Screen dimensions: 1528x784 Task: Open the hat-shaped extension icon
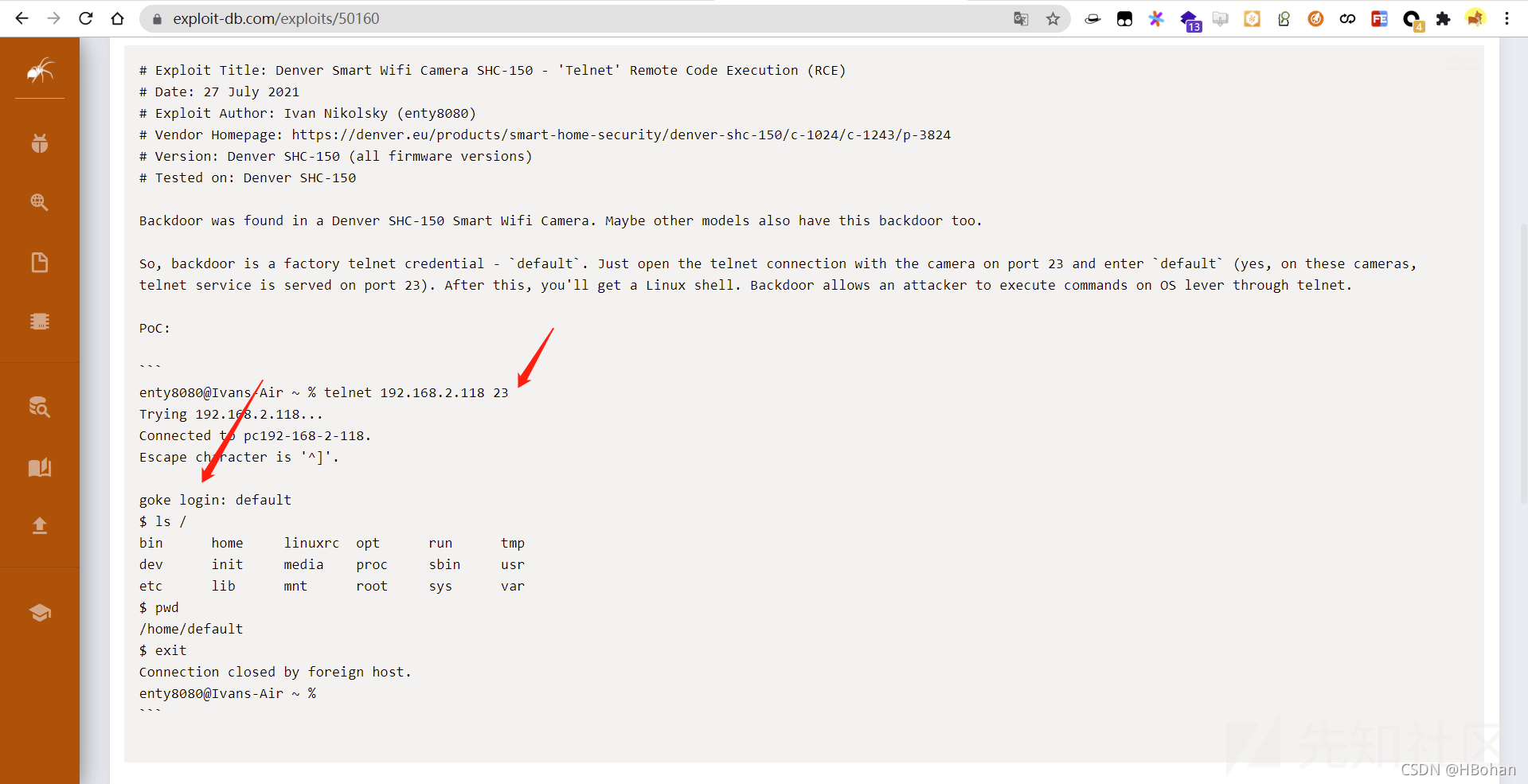pyautogui.click(x=1092, y=18)
